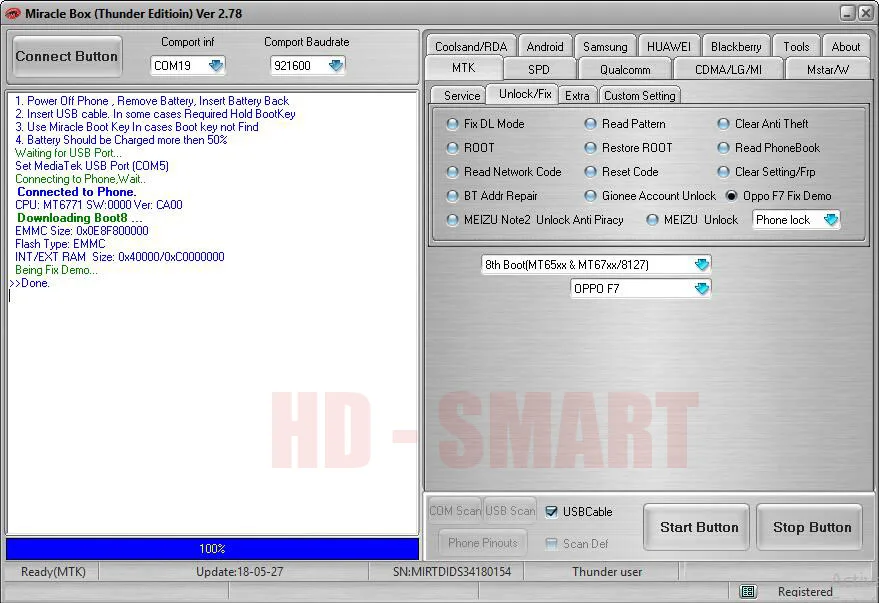Switch to the Android tab

pos(545,47)
